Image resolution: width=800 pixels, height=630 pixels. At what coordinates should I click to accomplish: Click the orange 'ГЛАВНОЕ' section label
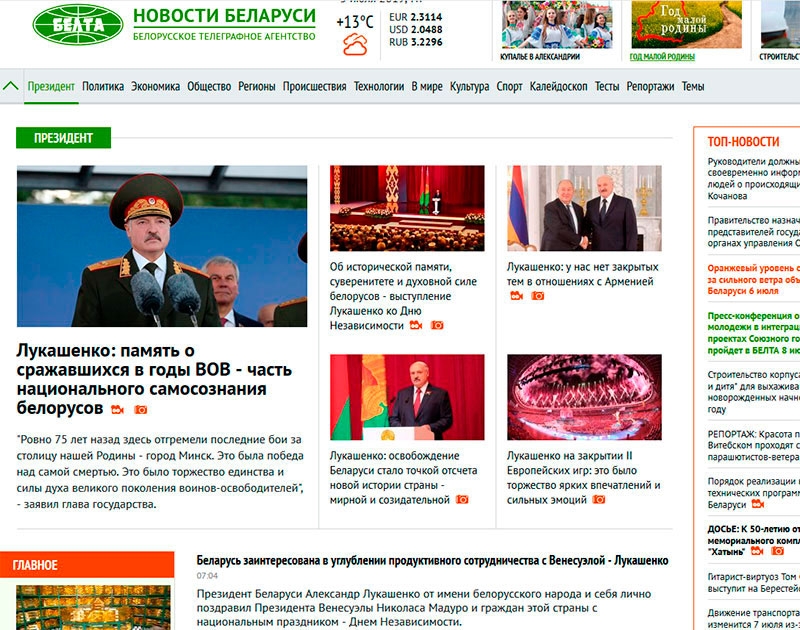tap(35, 566)
